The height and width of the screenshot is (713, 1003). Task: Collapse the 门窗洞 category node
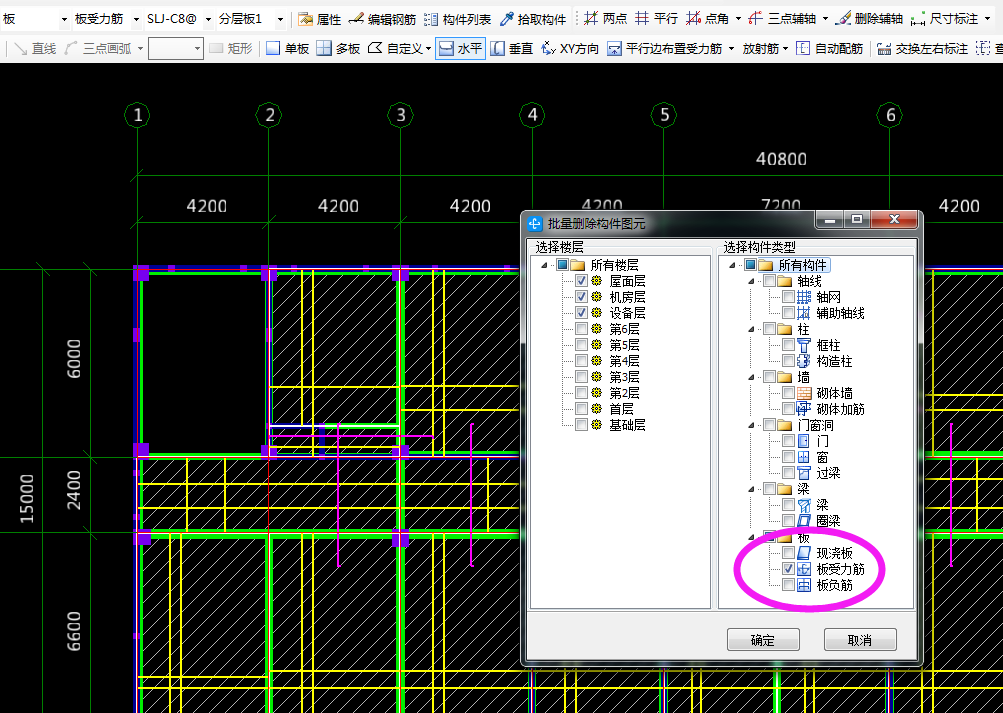752,425
